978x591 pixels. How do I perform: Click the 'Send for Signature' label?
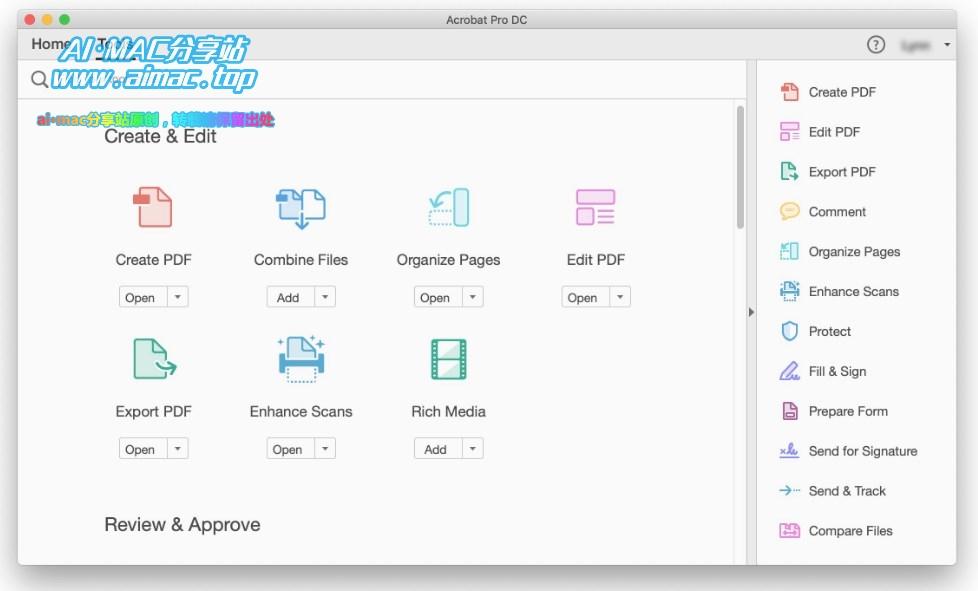point(863,451)
